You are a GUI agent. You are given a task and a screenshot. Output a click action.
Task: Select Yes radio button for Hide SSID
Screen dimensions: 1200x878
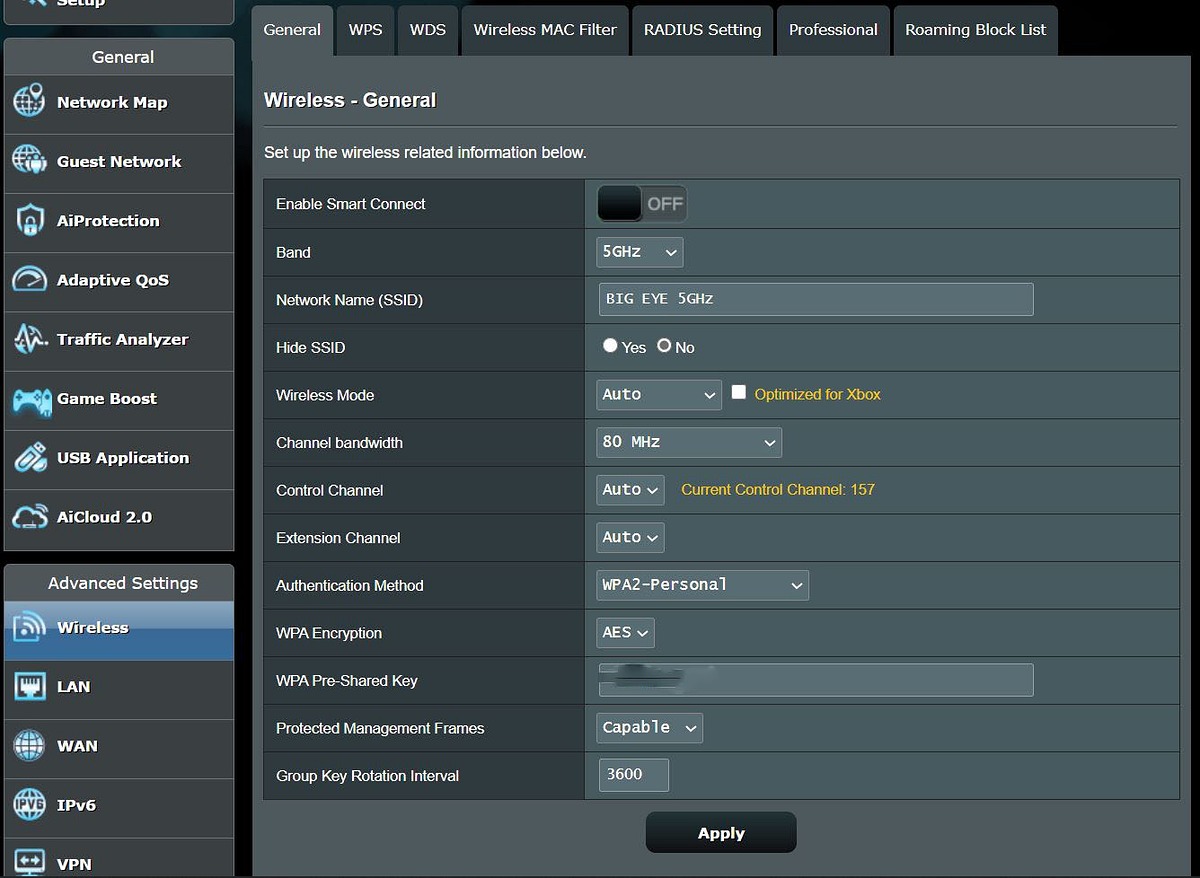[x=610, y=346]
